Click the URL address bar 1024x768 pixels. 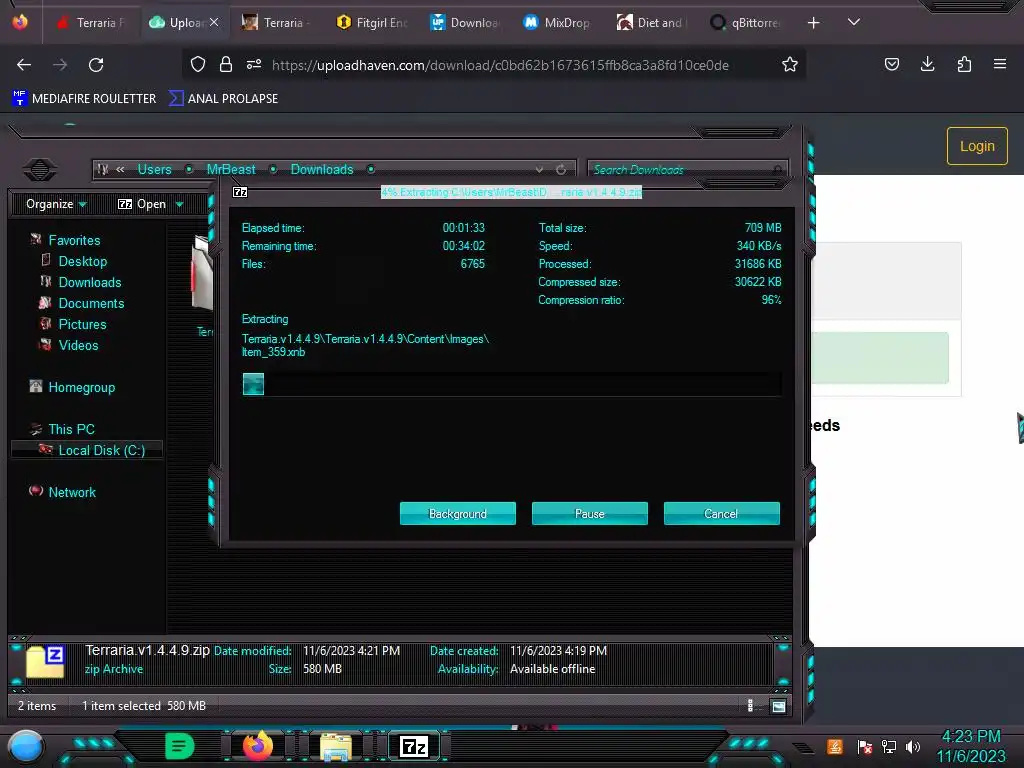click(x=500, y=65)
